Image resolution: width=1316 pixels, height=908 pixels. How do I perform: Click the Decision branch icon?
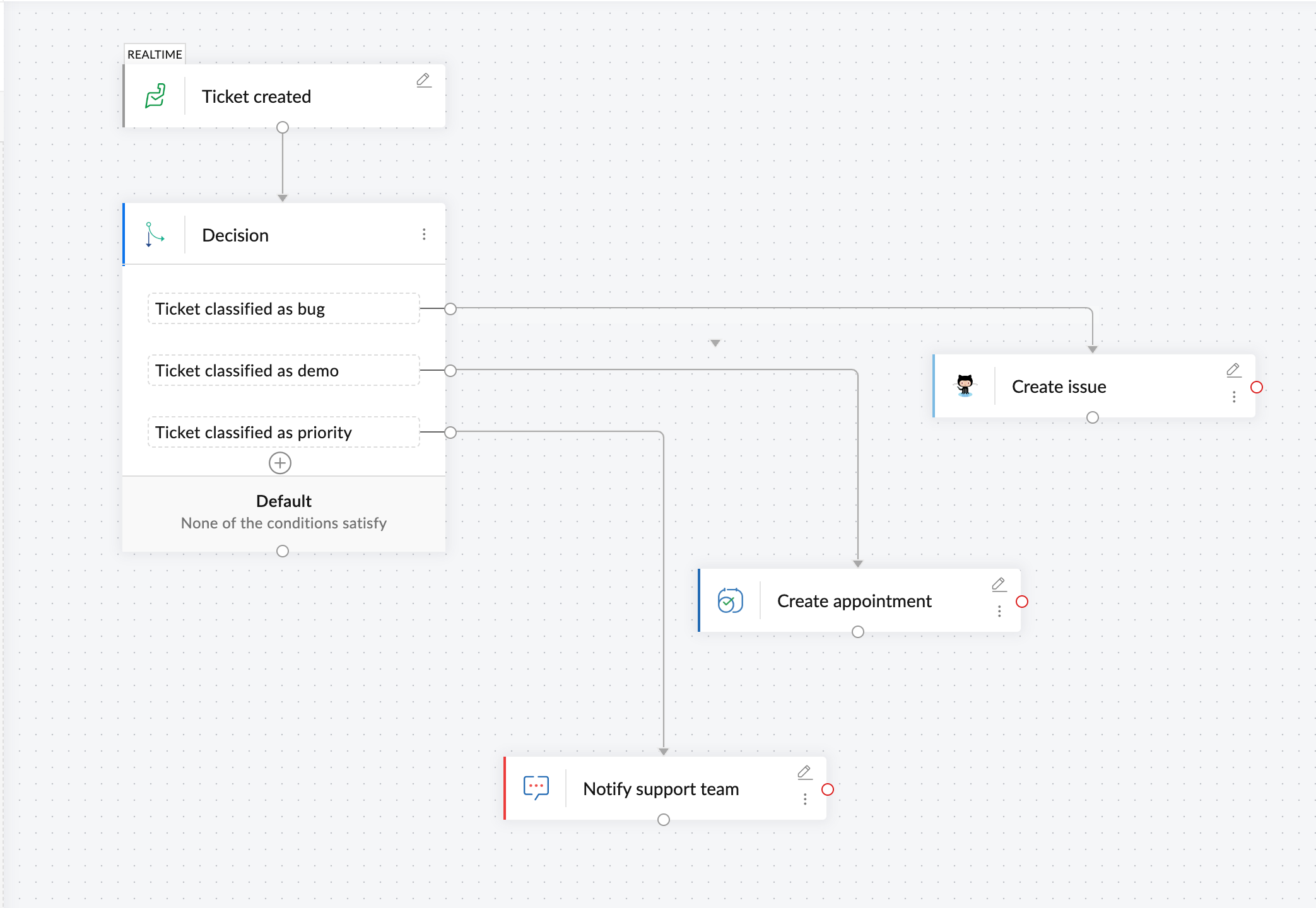click(x=154, y=235)
